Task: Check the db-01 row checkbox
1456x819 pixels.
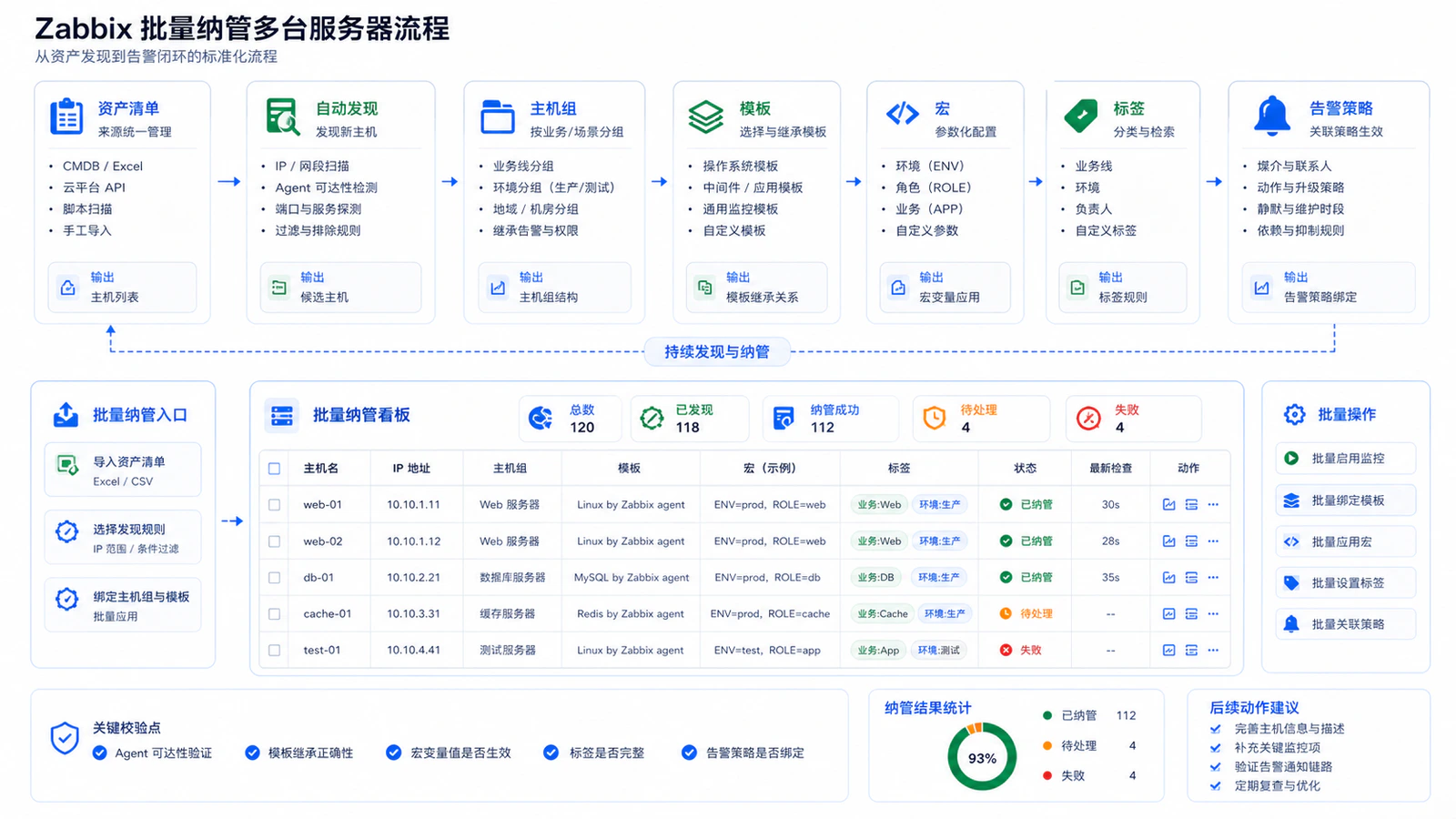Action: coord(274,577)
